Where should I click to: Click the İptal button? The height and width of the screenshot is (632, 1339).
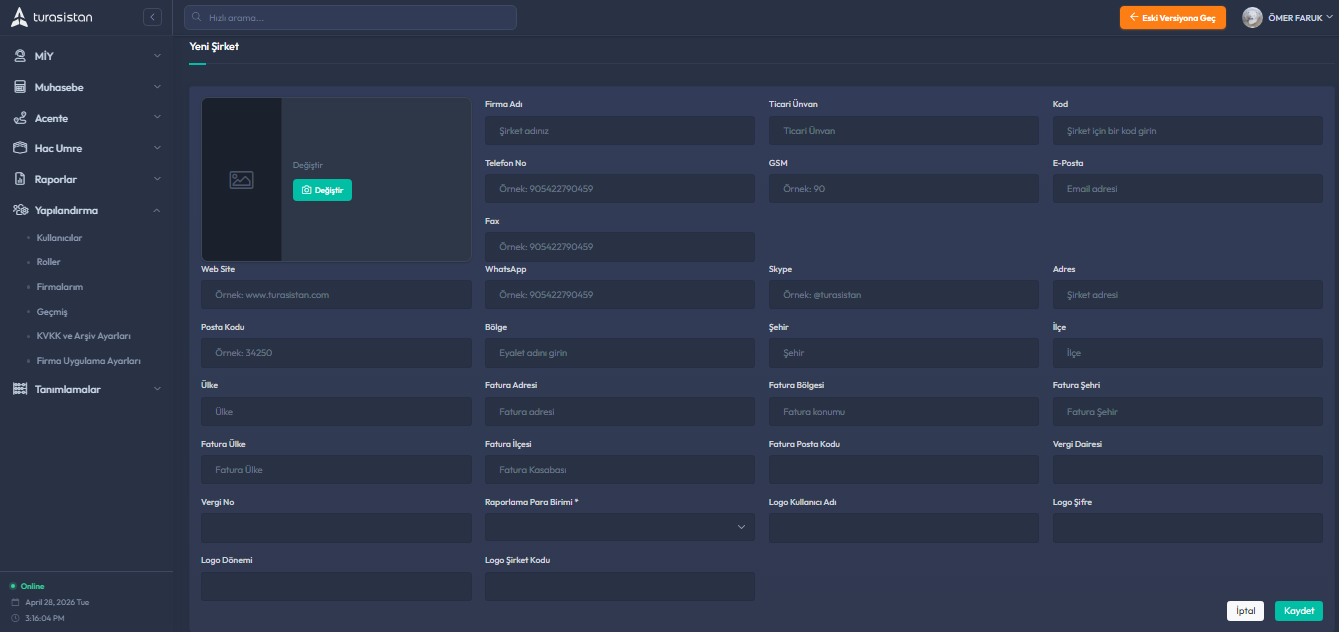tap(1245, 611)
